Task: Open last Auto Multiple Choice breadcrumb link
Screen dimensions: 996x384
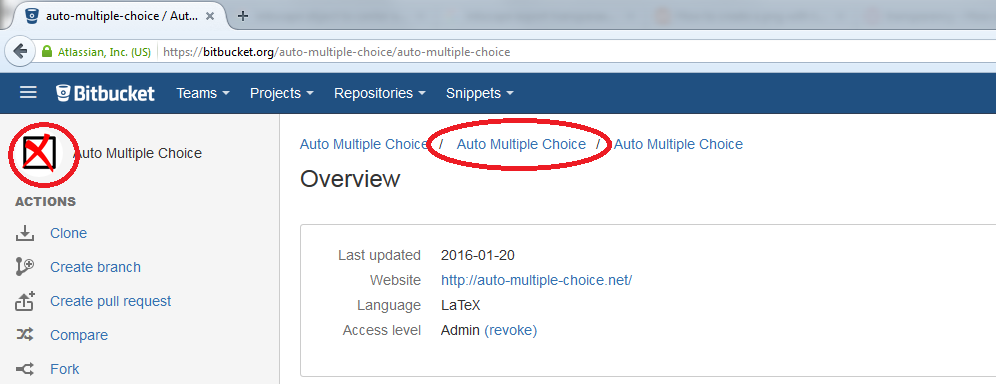Action: (x=678, y=144)
